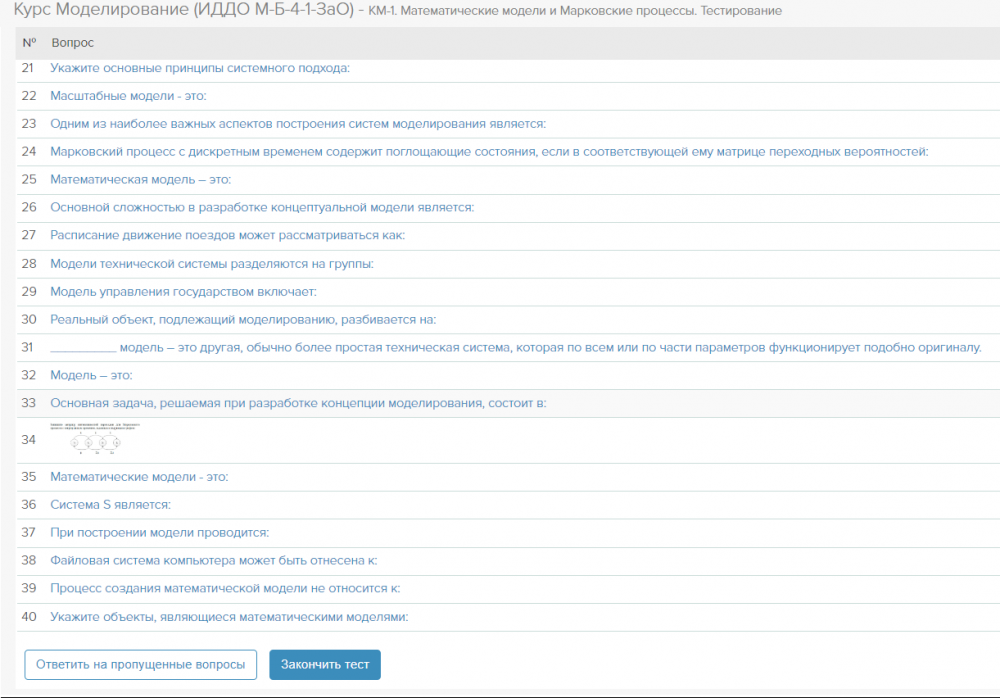Screen dimensions: 1000x698
Task: Open question 30 'Реальный объект, подлежащий моделированию'
Action: (x=243, y=320)
